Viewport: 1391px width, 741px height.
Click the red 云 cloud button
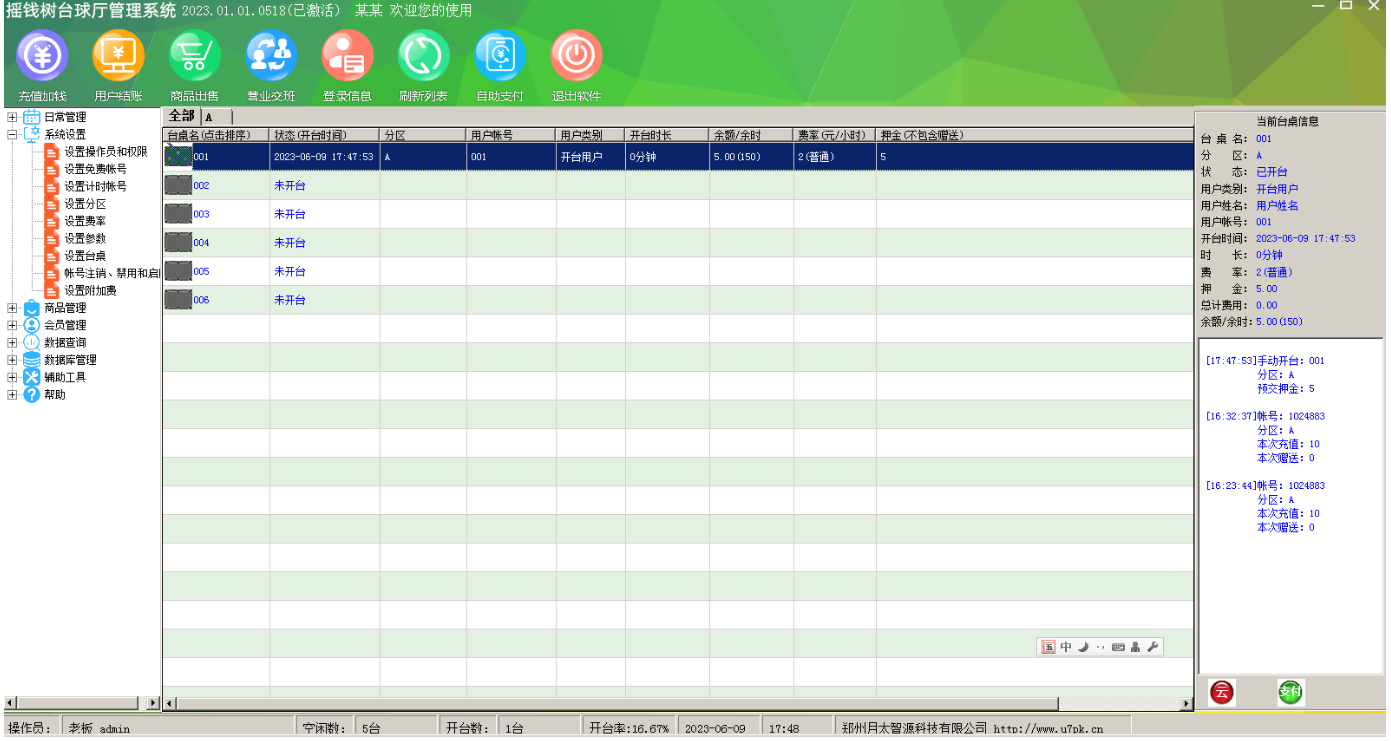point(1221,692)
